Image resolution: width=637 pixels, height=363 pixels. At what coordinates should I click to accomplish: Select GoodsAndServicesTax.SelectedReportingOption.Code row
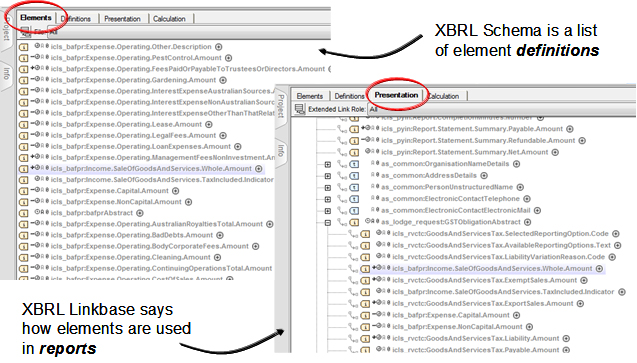point(500,234)
